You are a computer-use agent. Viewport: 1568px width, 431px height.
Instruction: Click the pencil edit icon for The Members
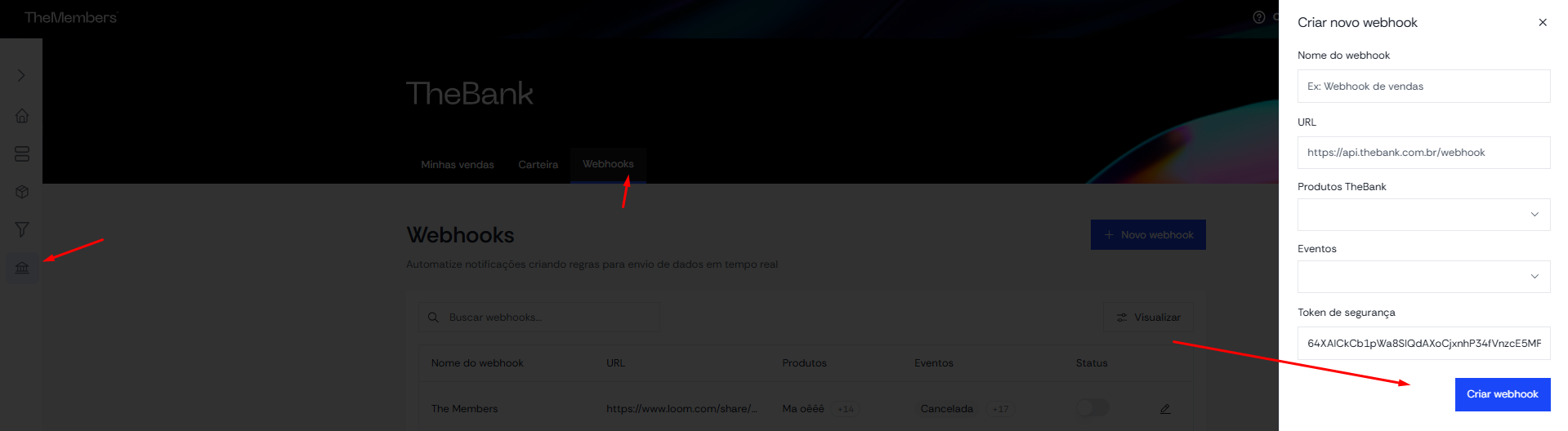pos(1165,408)
